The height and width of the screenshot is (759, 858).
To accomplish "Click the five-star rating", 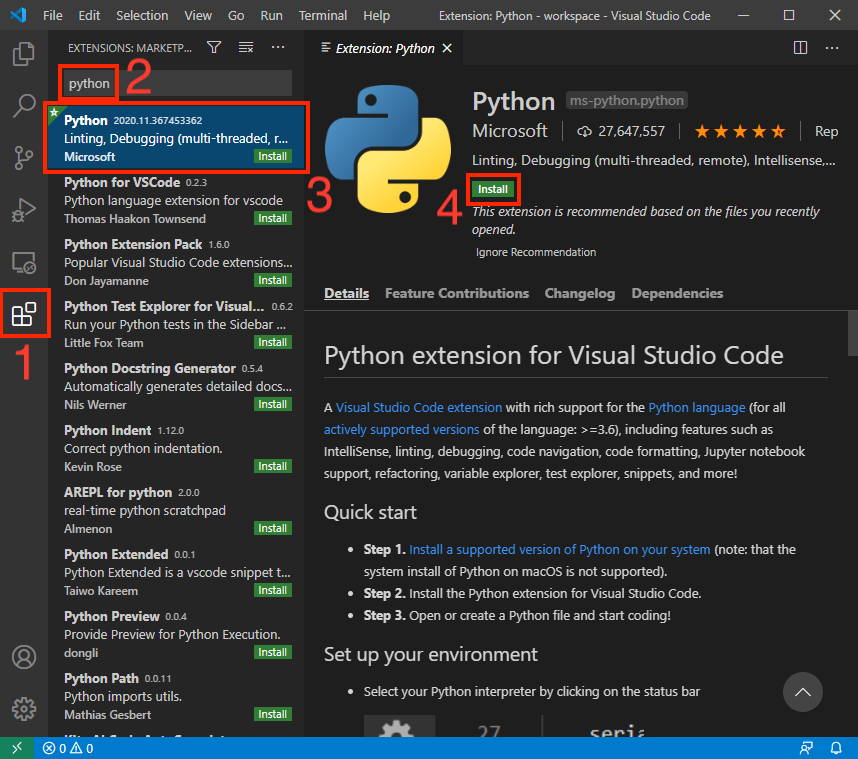I will 739,131.
